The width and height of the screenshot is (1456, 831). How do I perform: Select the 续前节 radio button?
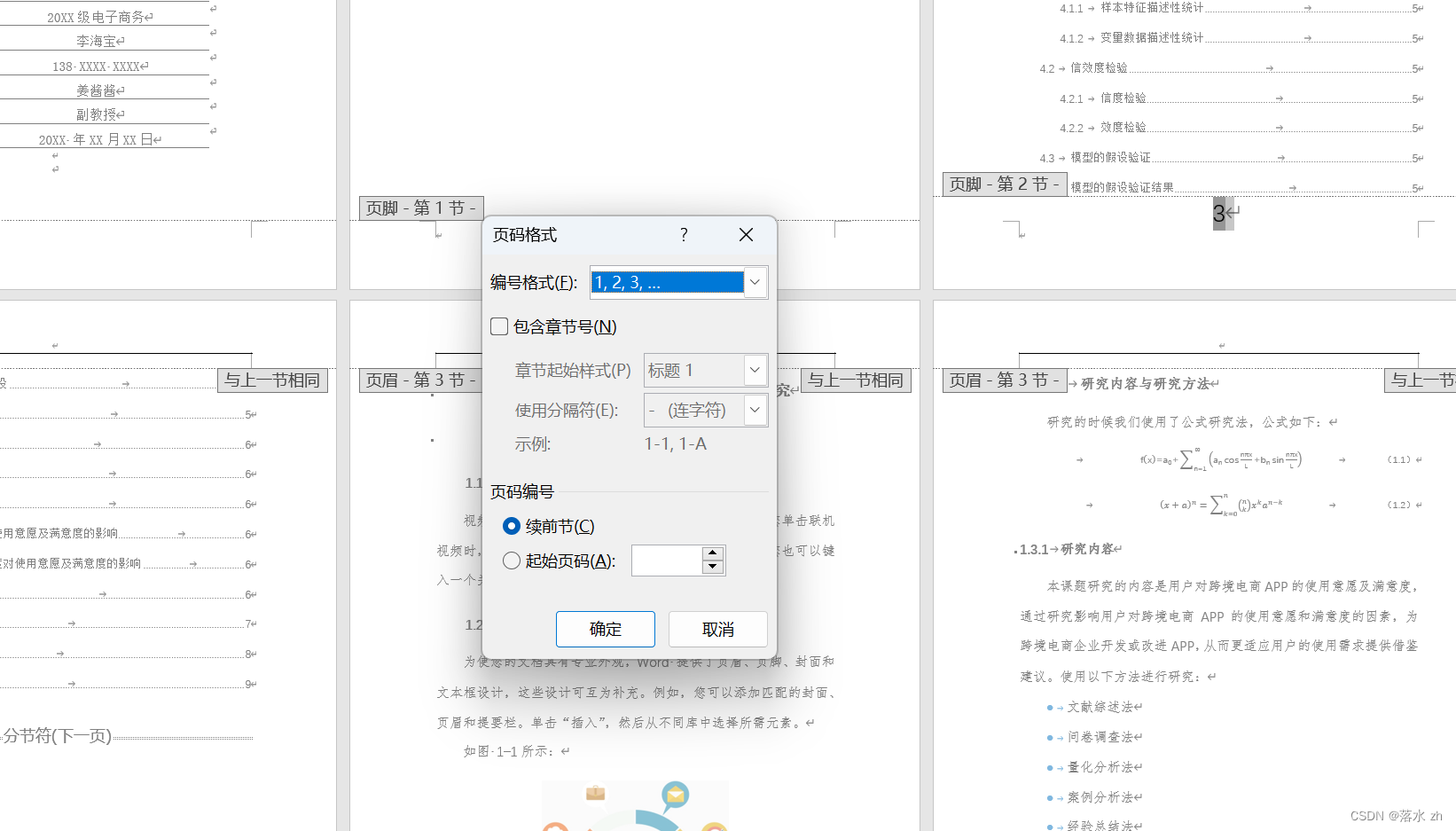click(512, 526)
